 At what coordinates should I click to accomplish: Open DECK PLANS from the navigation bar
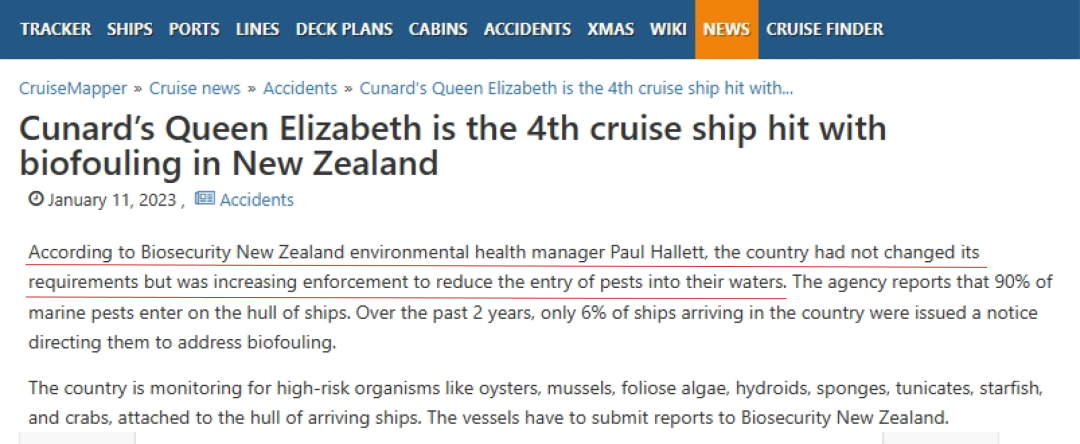point(344,29)
